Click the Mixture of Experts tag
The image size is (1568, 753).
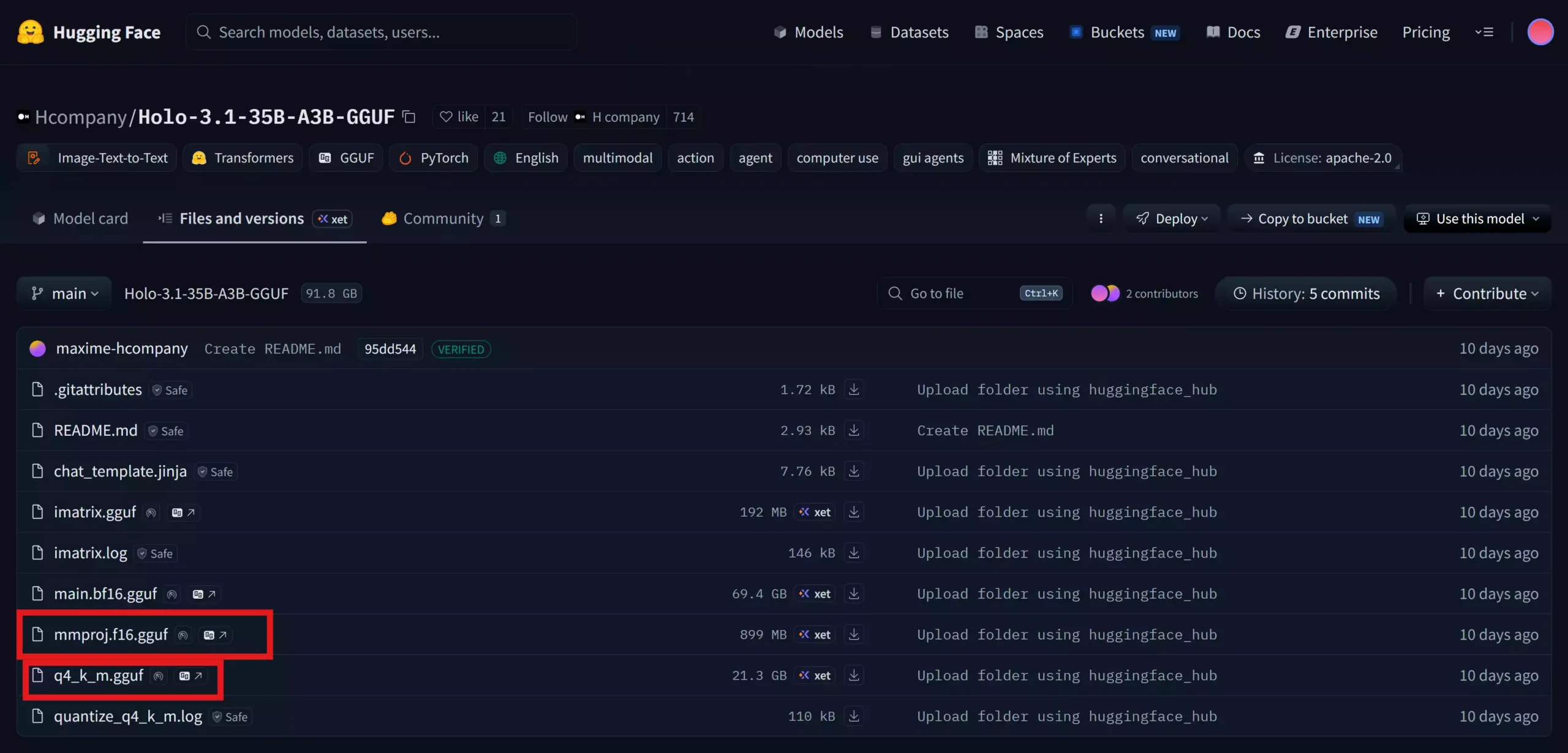click(x=1052, y=158)
